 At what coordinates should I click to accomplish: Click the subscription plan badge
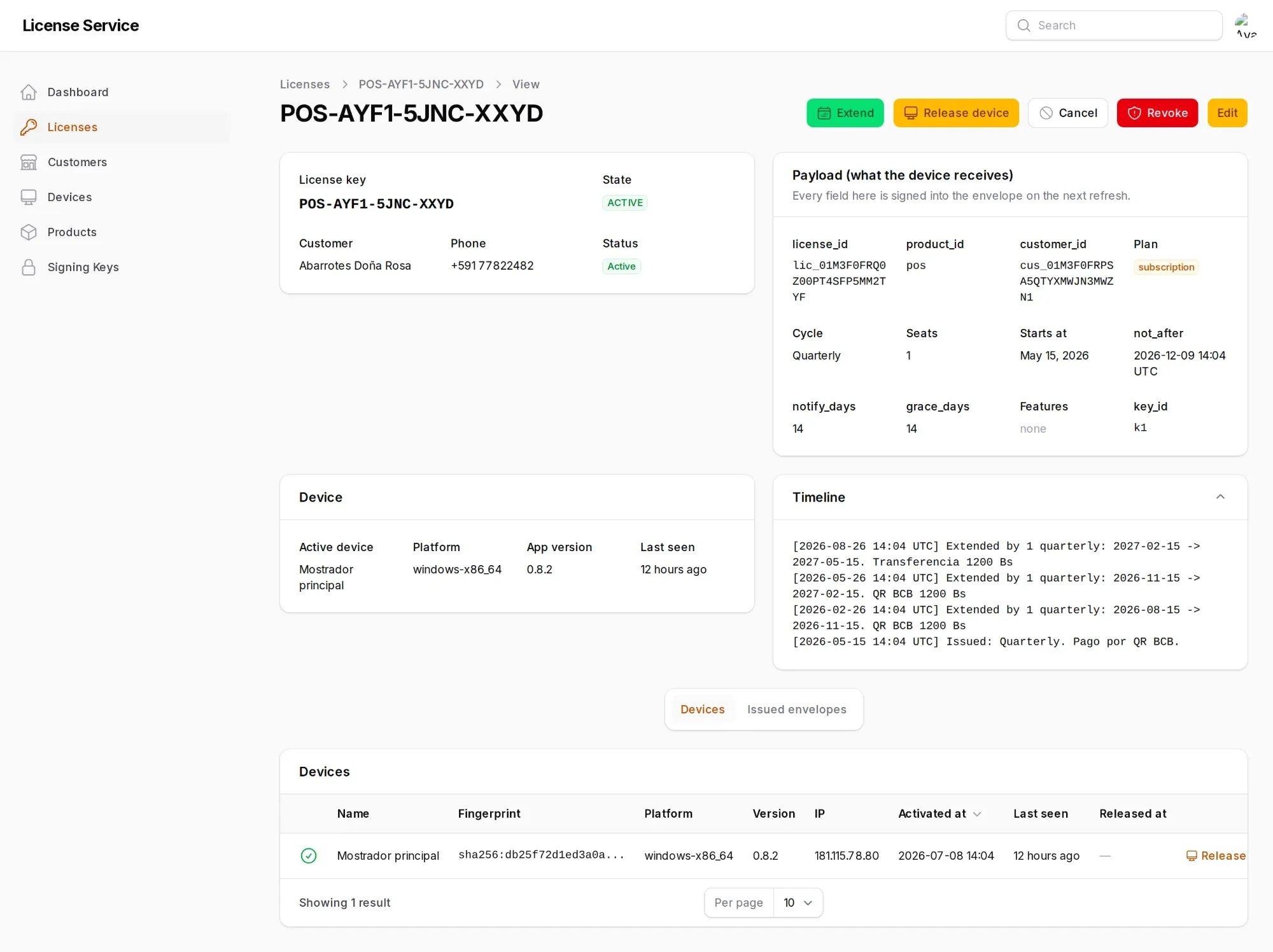(1166, 267)
